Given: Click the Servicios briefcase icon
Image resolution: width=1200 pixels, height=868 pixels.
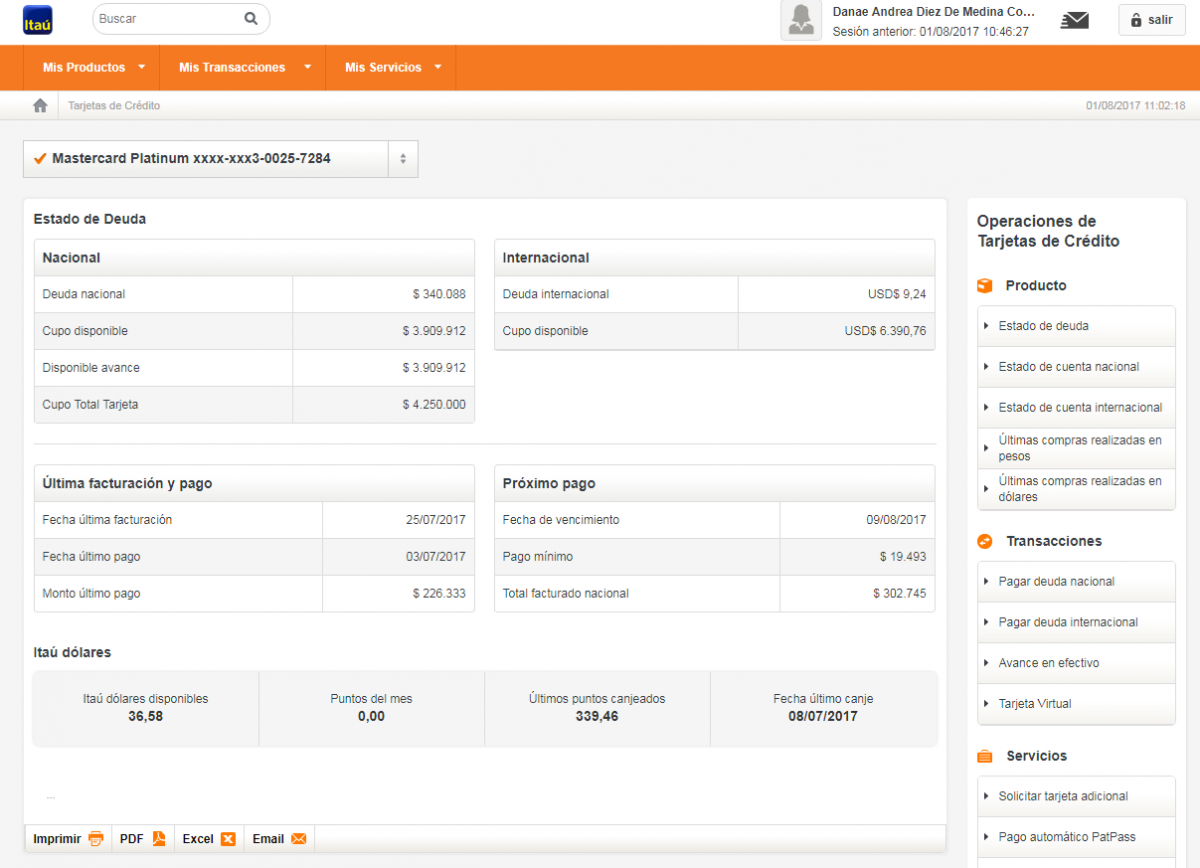Looking at the screenshot, I should tap(985, 756).
